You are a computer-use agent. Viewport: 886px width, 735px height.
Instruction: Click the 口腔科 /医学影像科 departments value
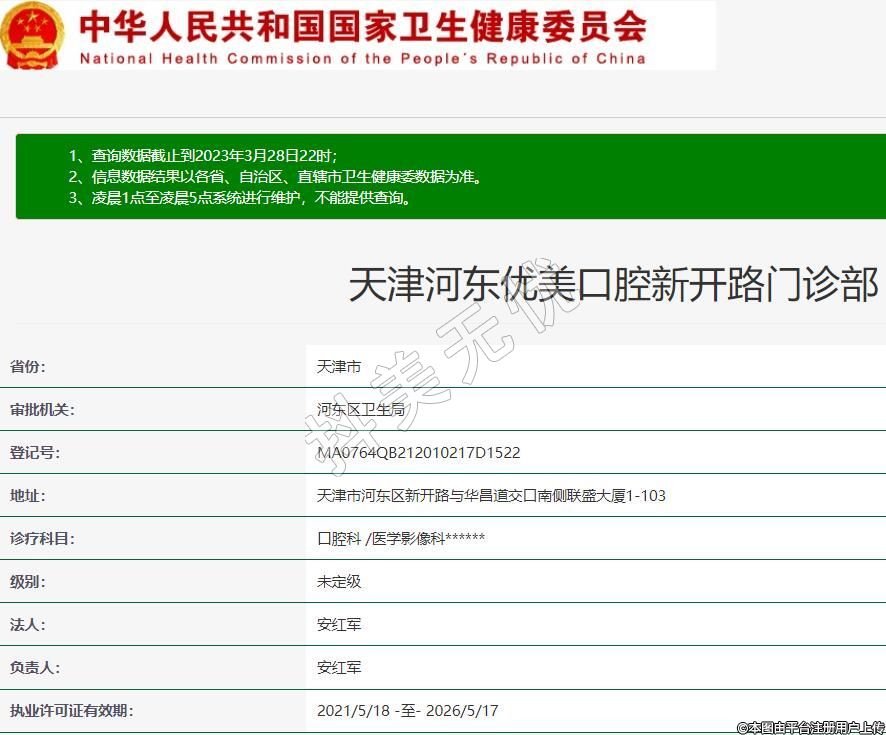tap(401, 539)
